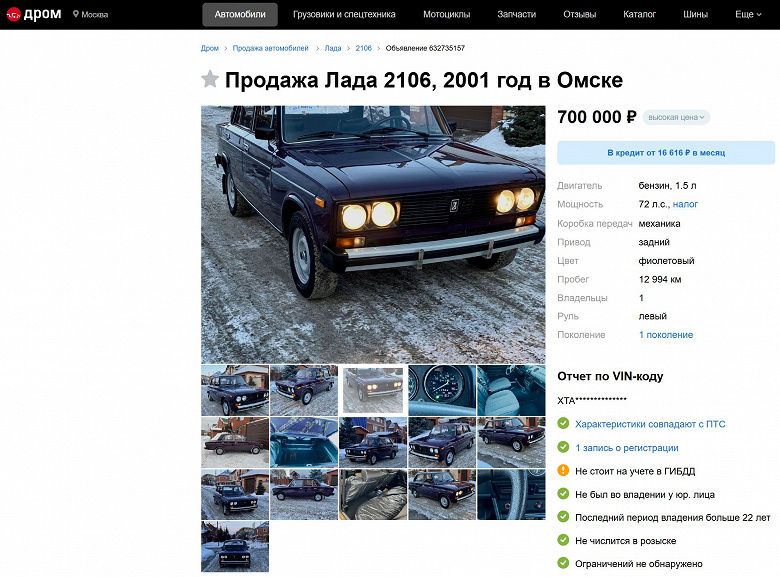The height and width of the screenshot is (577, 780).
Task: Open the steering wheel close-up thumbnail
Action: click(511, 494)
